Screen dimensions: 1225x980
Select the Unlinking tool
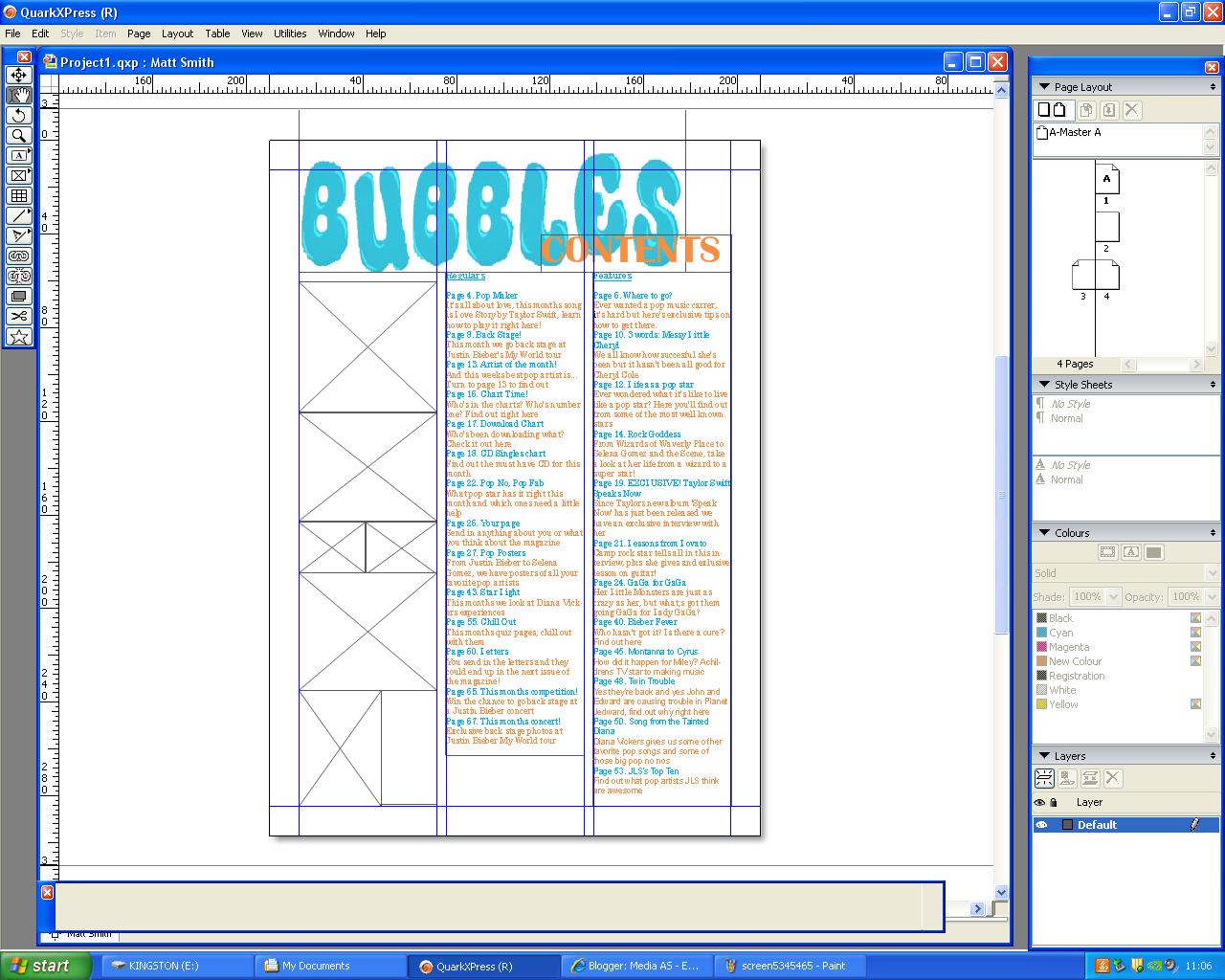[x=19, y=276]
